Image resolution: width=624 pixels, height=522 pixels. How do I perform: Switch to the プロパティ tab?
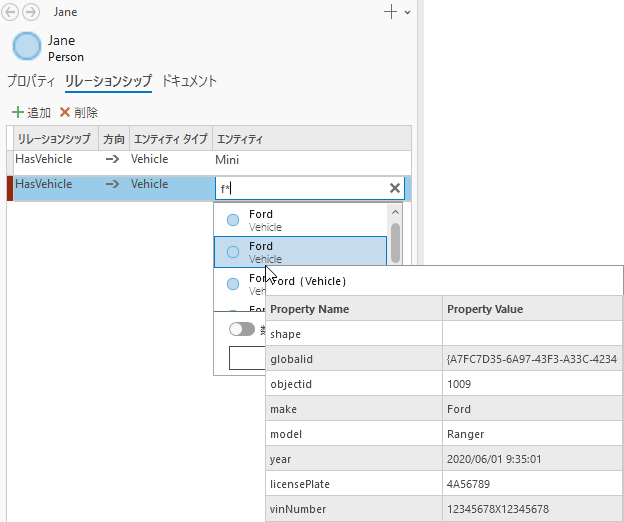click(x=31, y=81)
